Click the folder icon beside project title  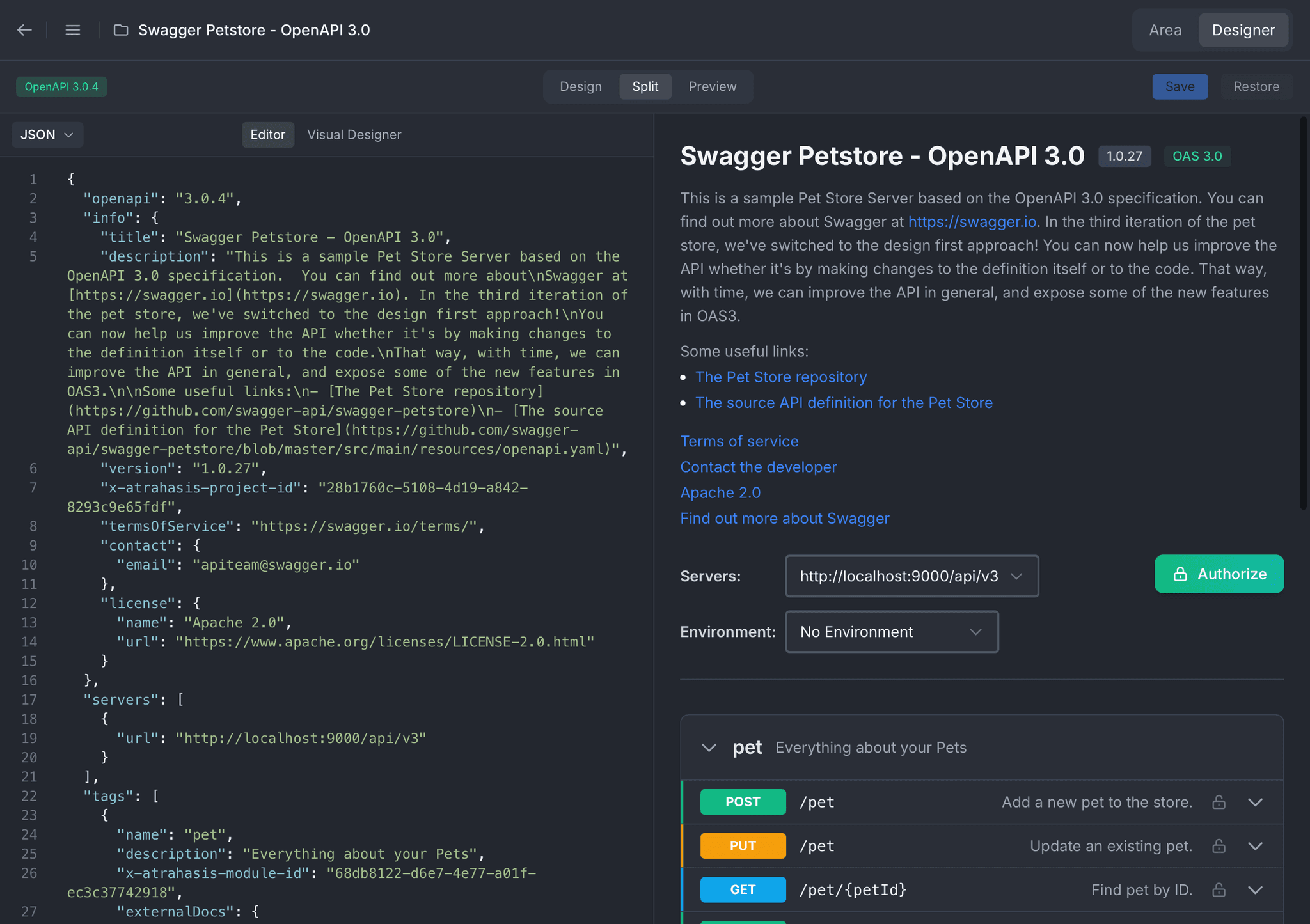pos(121,30)
